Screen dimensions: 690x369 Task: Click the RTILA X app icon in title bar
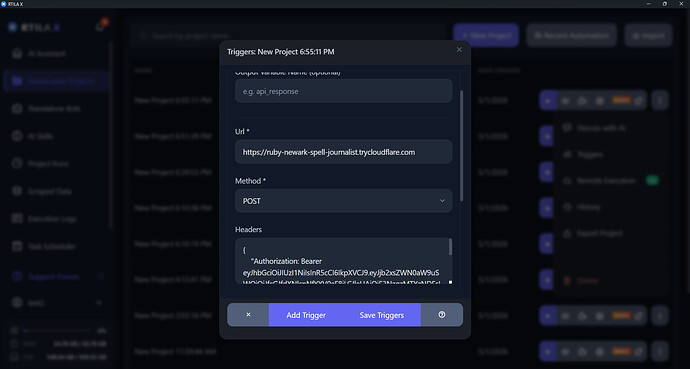(4, 4)
